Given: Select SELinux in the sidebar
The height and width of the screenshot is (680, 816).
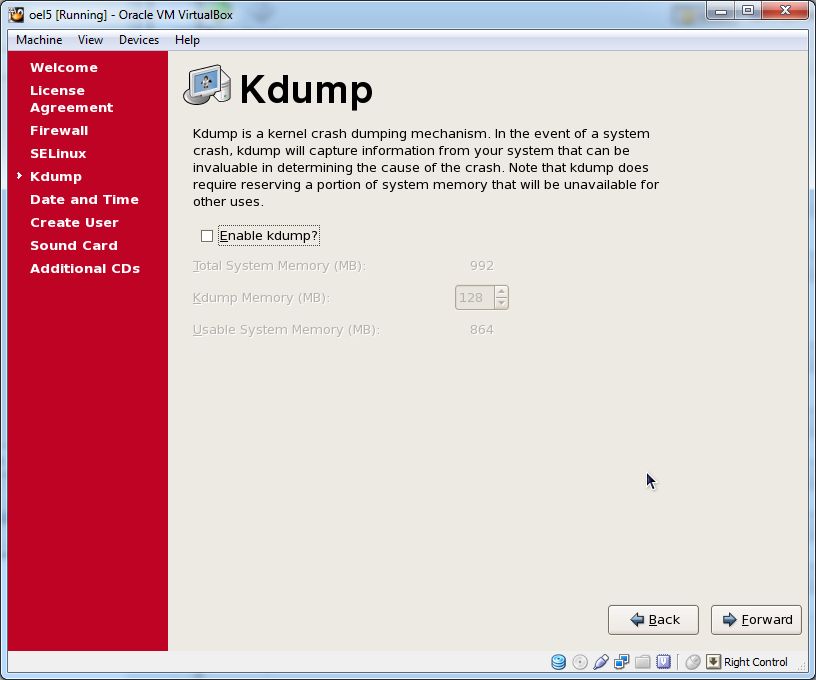Looking at the screenshot, I should click(x=58, y=153).
